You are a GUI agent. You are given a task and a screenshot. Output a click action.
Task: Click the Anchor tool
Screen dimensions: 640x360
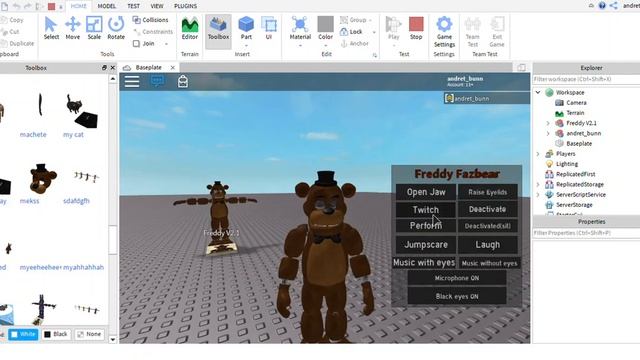point(355,43)
